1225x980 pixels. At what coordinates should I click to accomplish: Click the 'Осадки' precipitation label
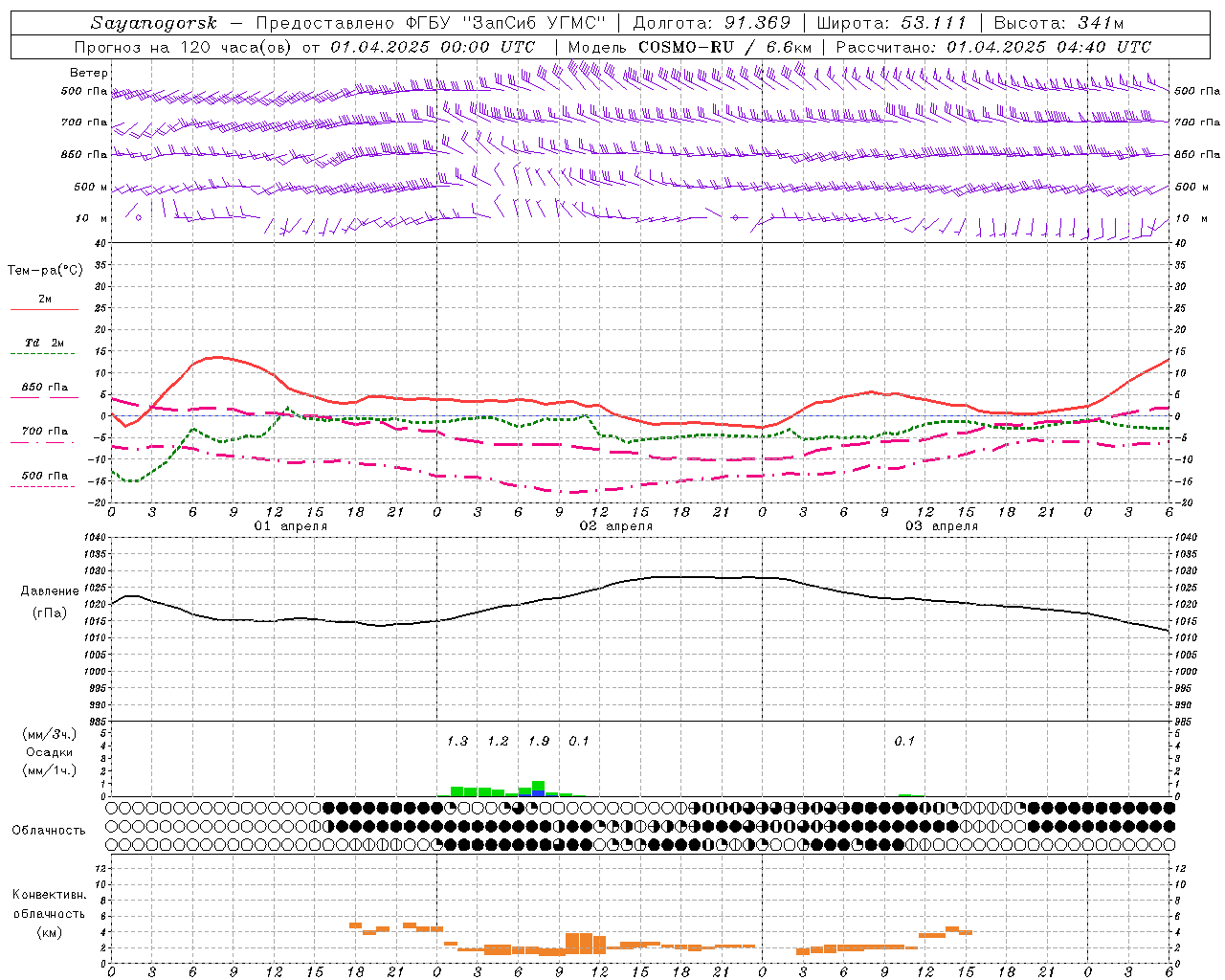[50, 752]
